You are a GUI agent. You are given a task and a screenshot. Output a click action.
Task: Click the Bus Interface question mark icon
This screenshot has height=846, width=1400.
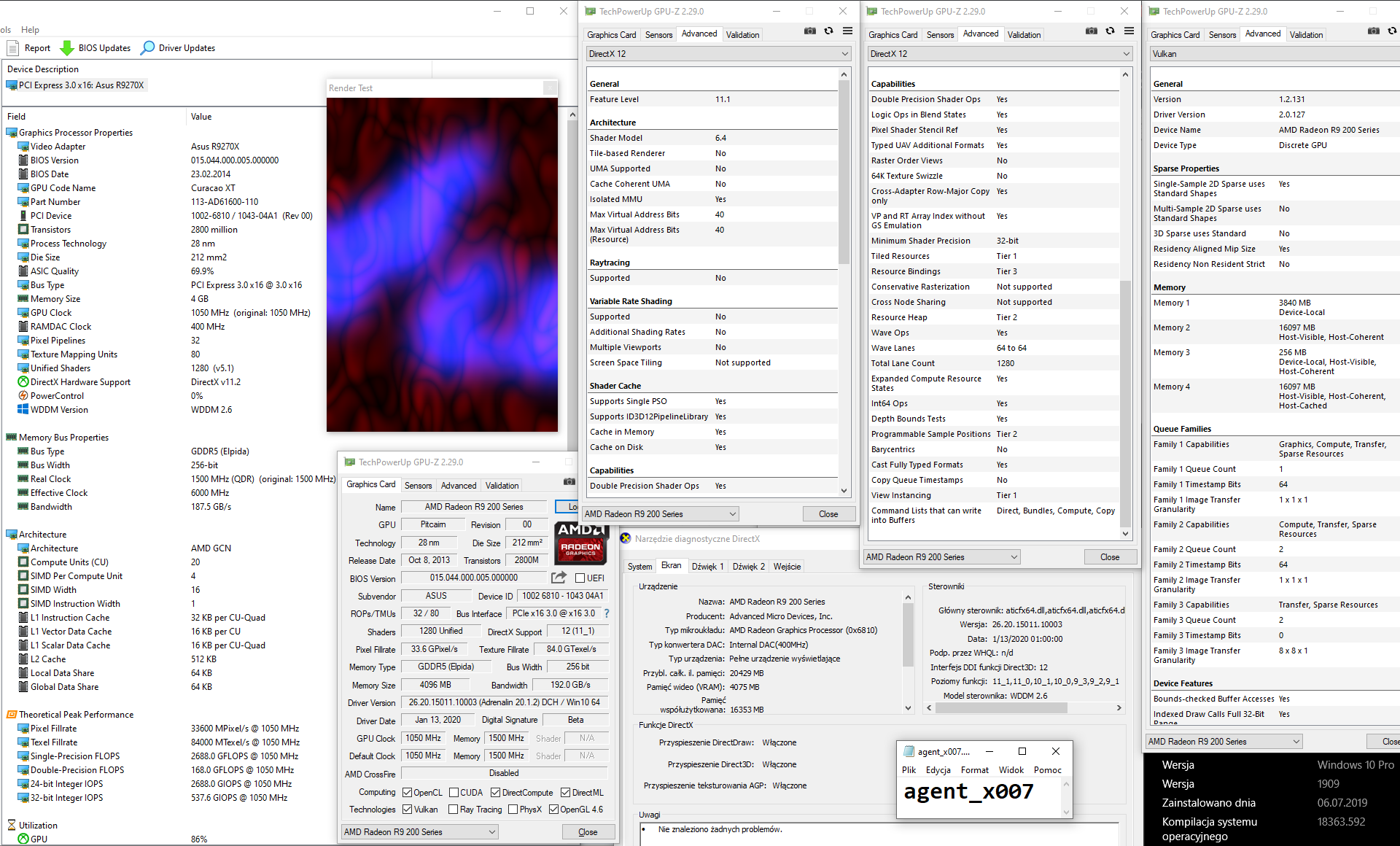point(607,613)
